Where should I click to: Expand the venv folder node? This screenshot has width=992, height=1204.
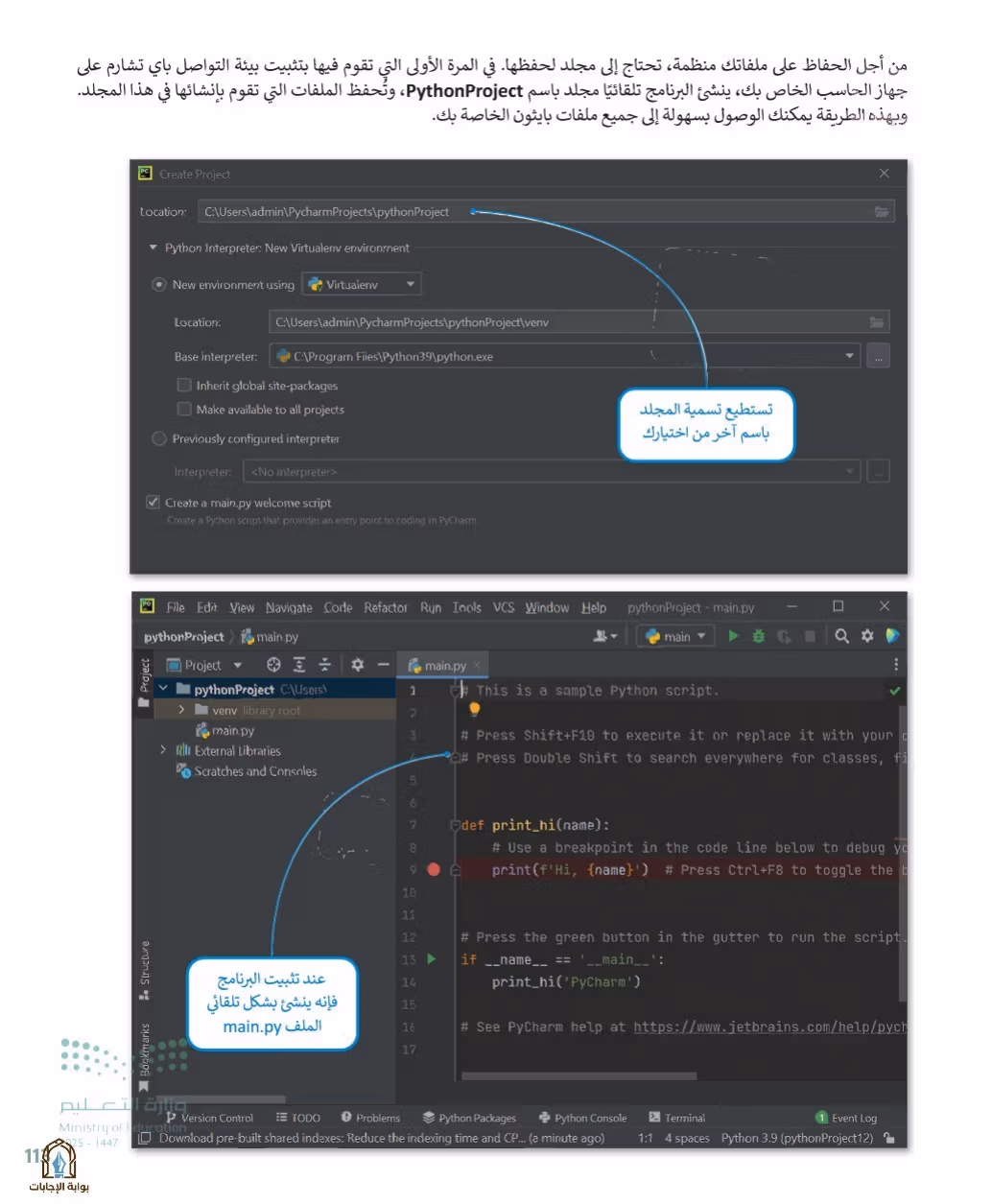click(181, 710)
